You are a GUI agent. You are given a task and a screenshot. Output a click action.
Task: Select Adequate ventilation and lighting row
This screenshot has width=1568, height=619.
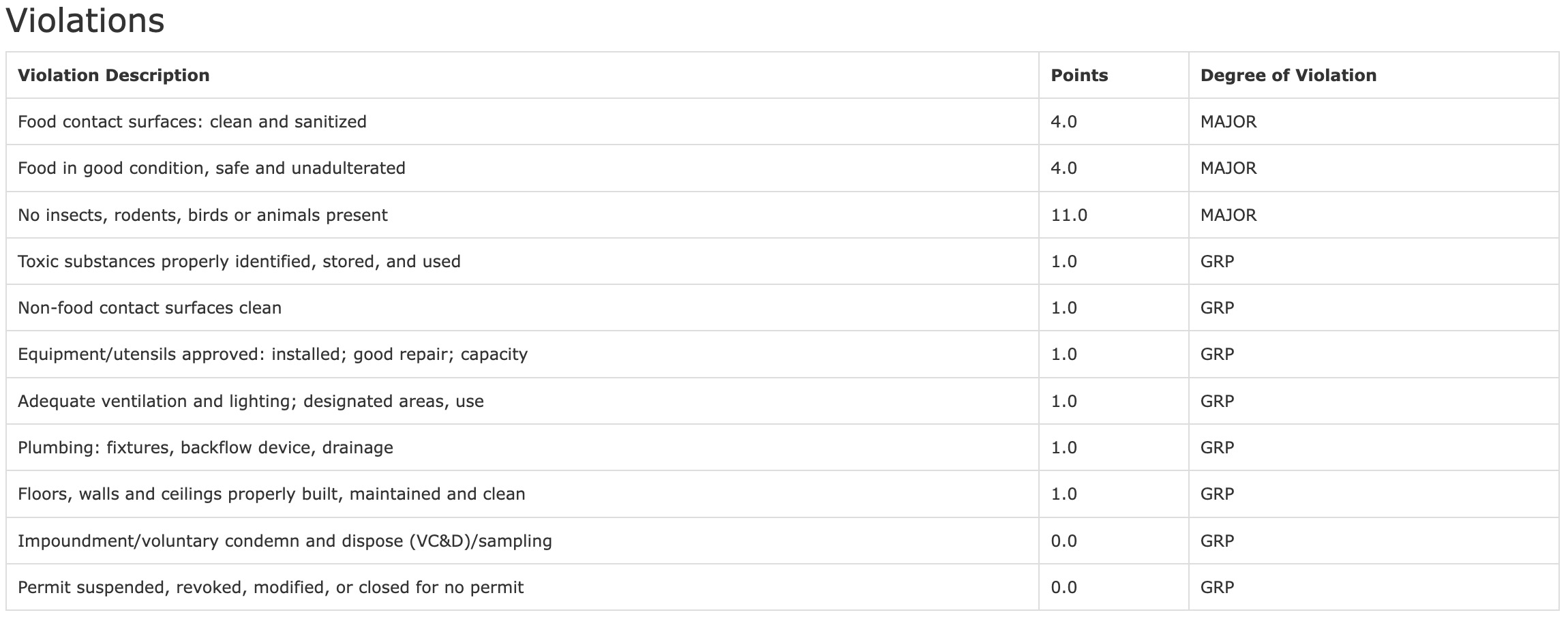251,401
